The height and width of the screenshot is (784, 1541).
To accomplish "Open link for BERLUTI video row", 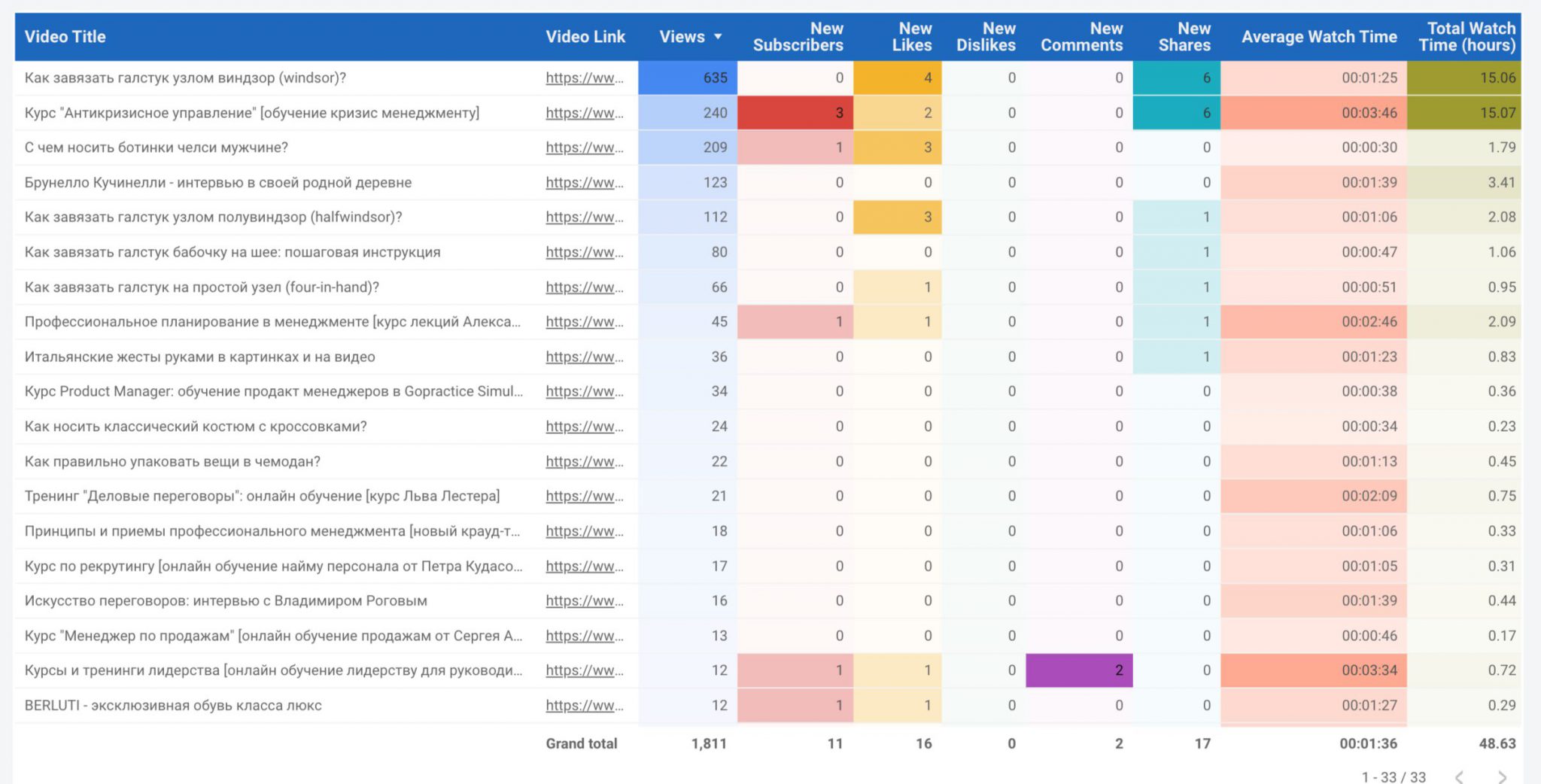I will (x=584, y=706).
